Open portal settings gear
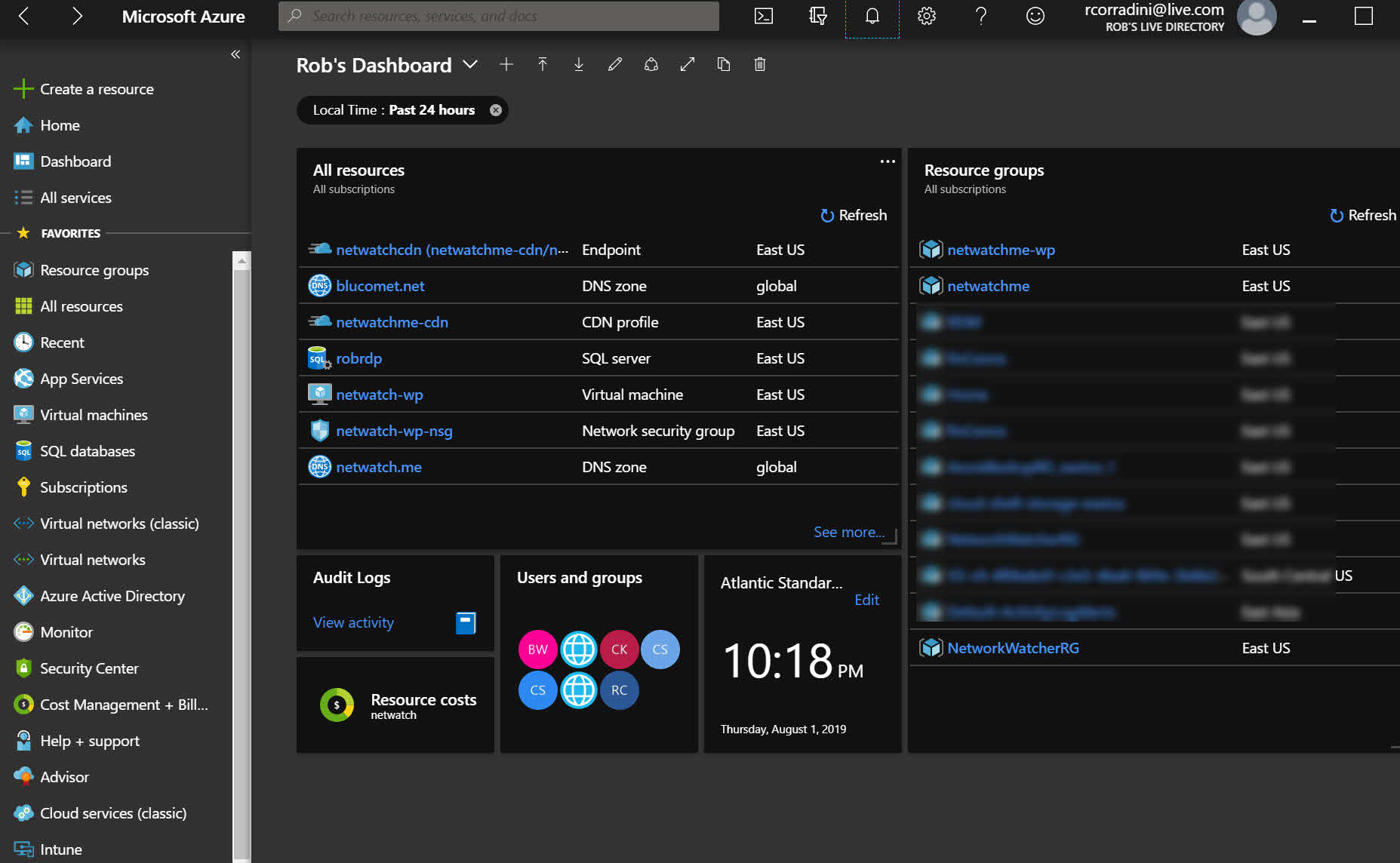 coord(927,16)
